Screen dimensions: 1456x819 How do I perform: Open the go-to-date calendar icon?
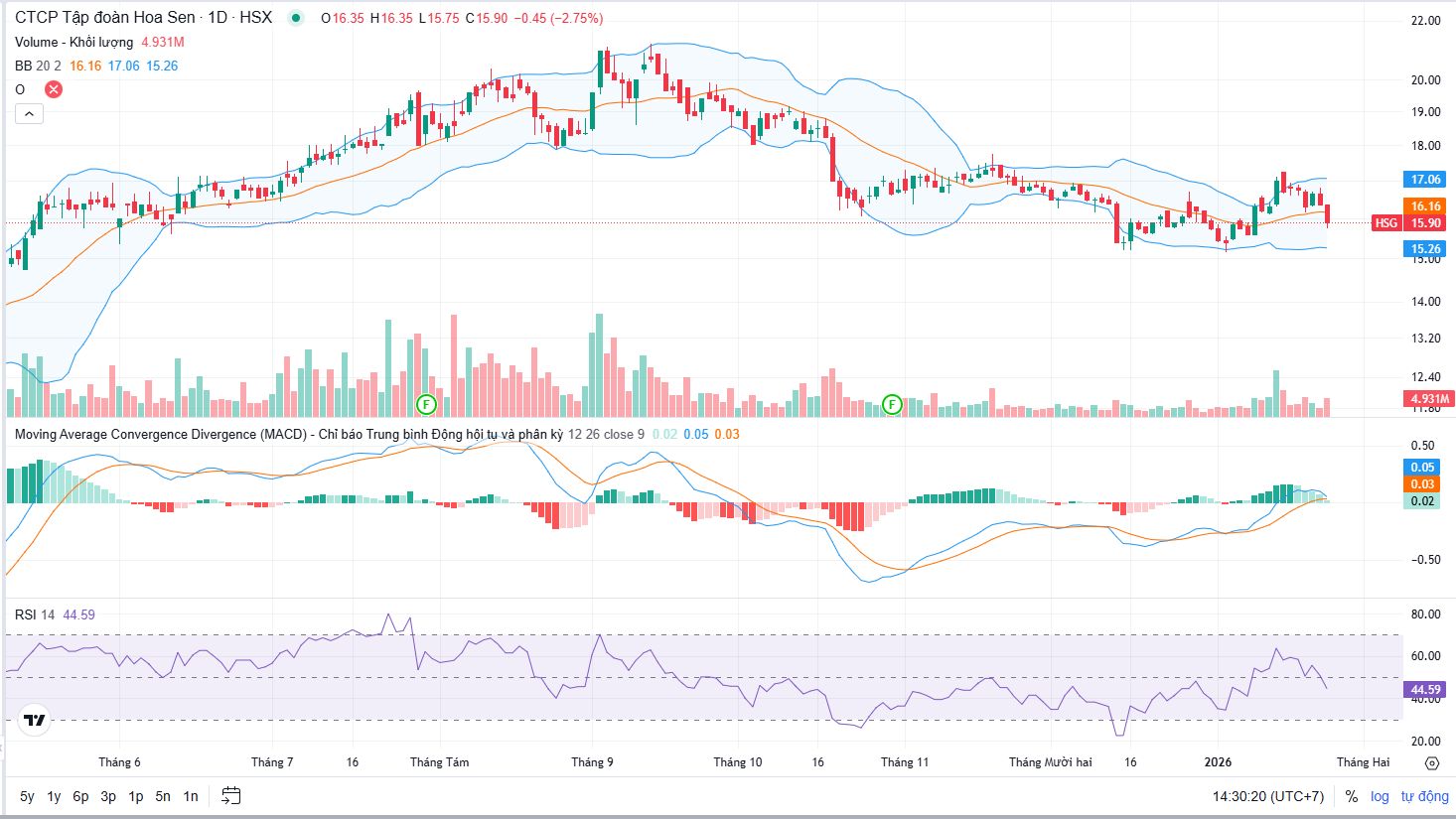click(231, 795)
